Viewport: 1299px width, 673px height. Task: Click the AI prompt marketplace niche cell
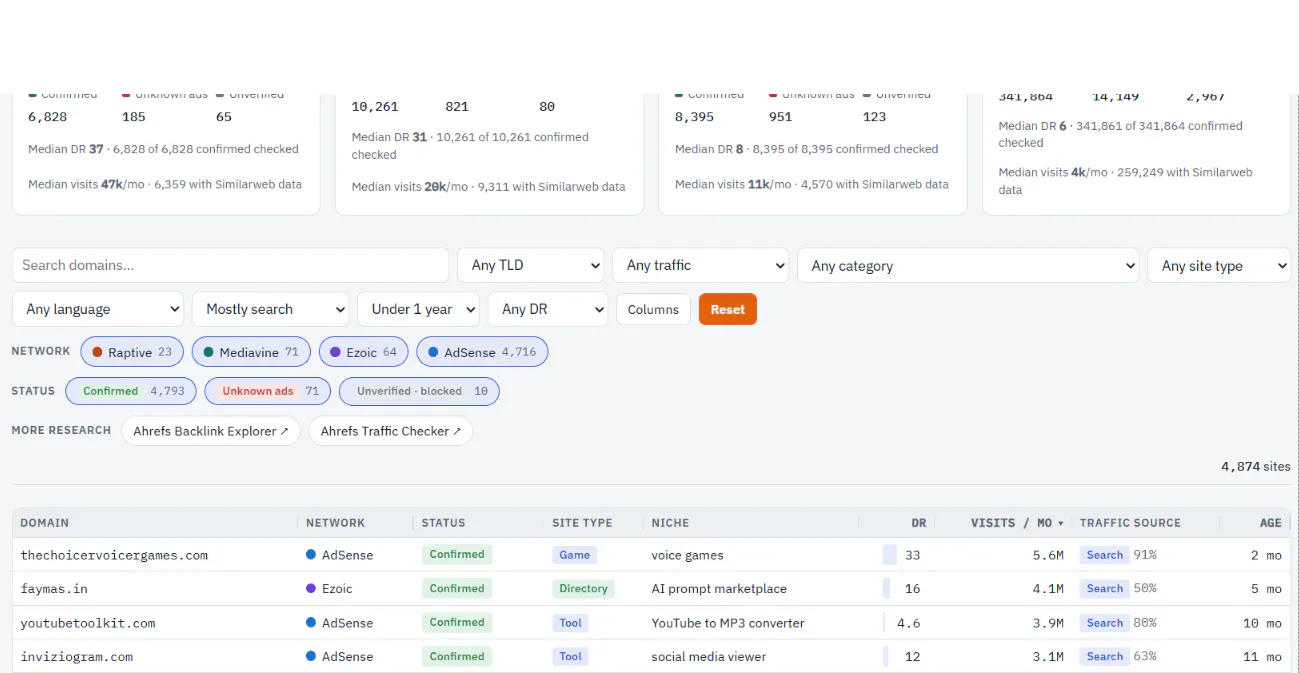point(719,589)
